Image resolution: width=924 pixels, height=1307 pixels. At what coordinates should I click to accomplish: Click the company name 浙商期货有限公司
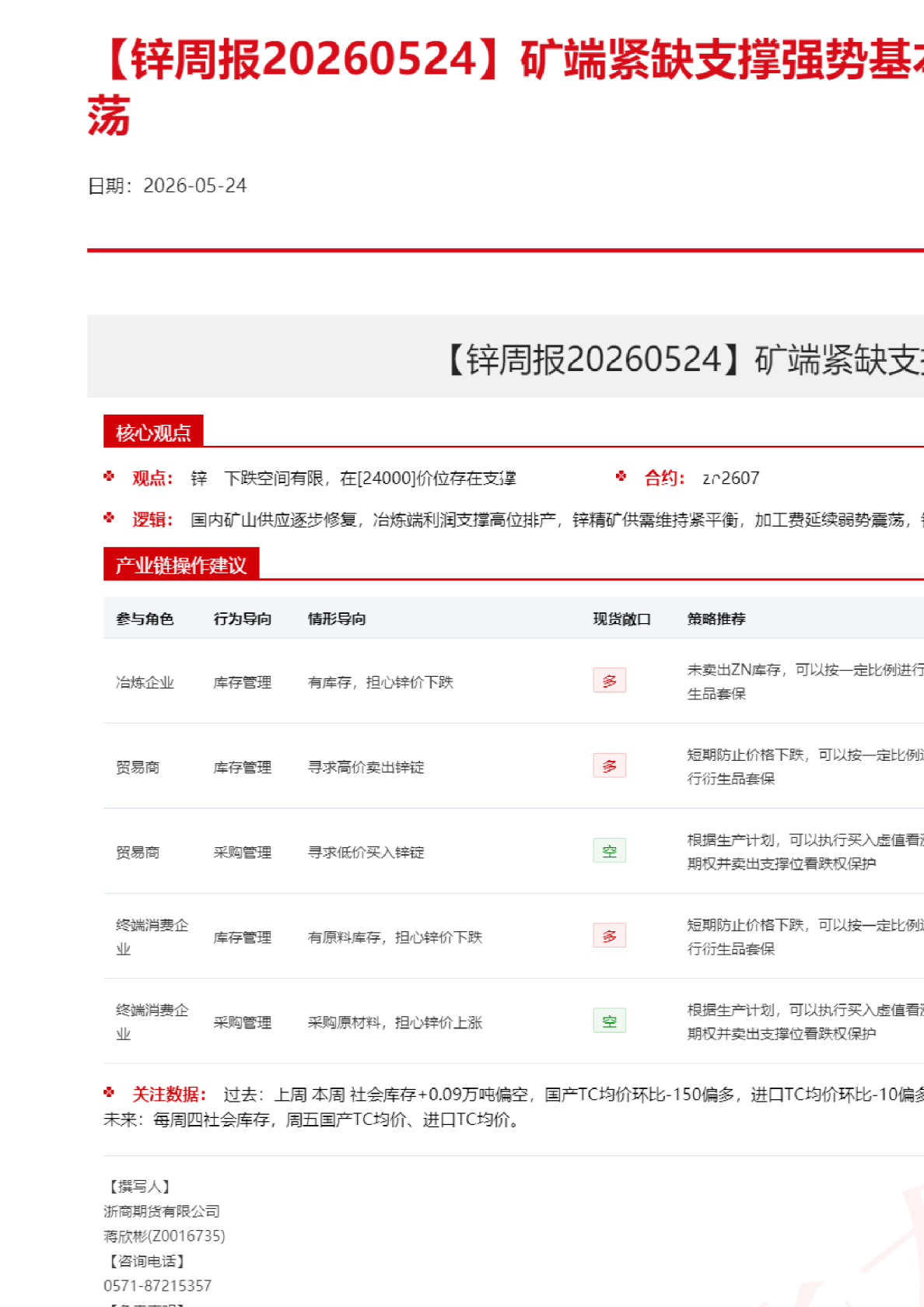(162, 1211)
